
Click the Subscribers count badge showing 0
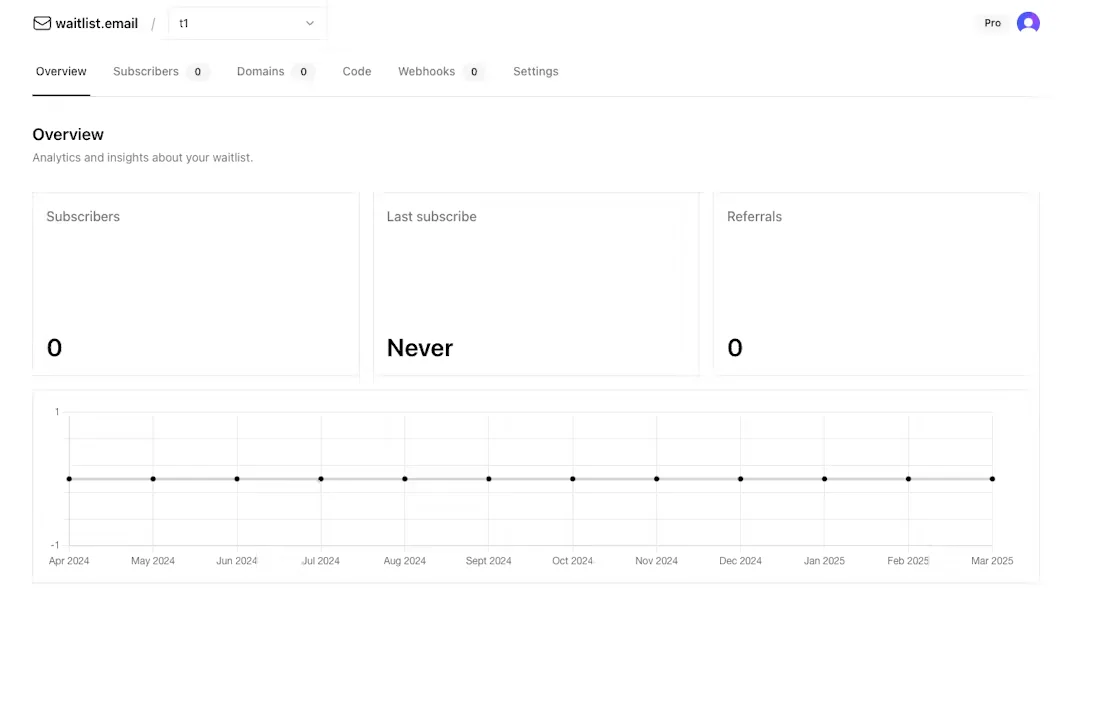point(197,71)
